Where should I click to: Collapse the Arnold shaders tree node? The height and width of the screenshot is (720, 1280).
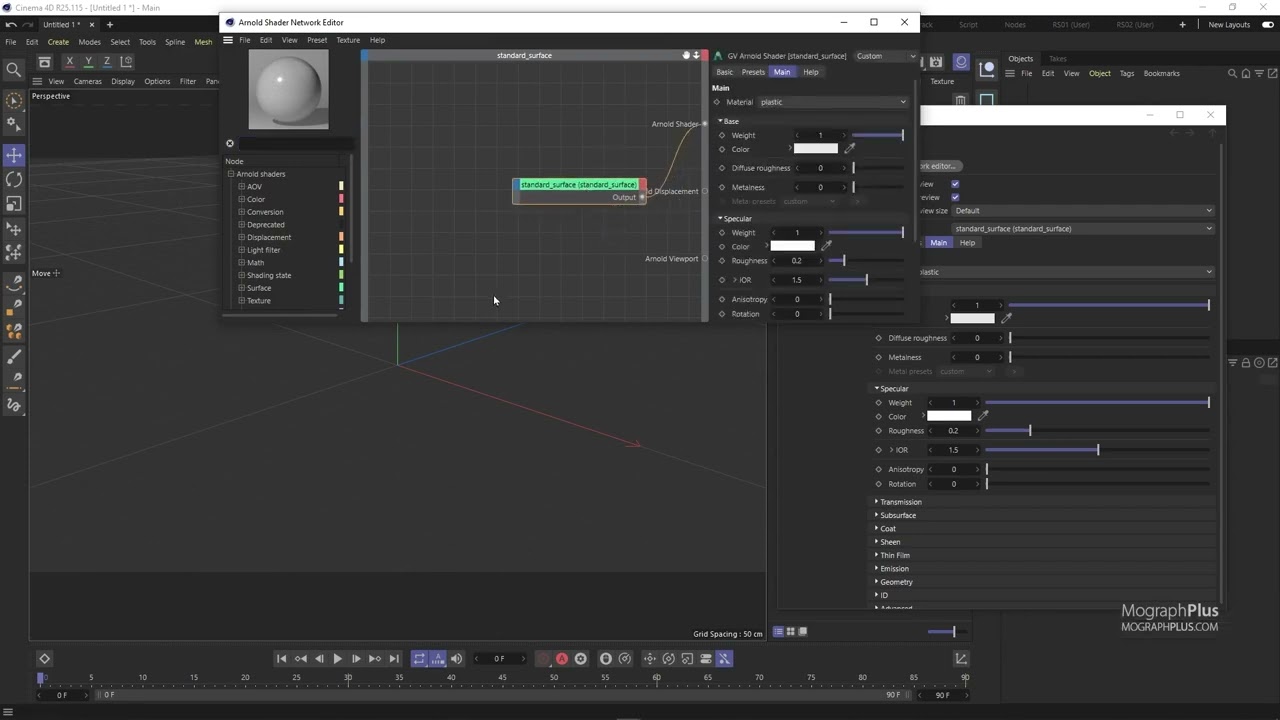(x=231, y=174)
